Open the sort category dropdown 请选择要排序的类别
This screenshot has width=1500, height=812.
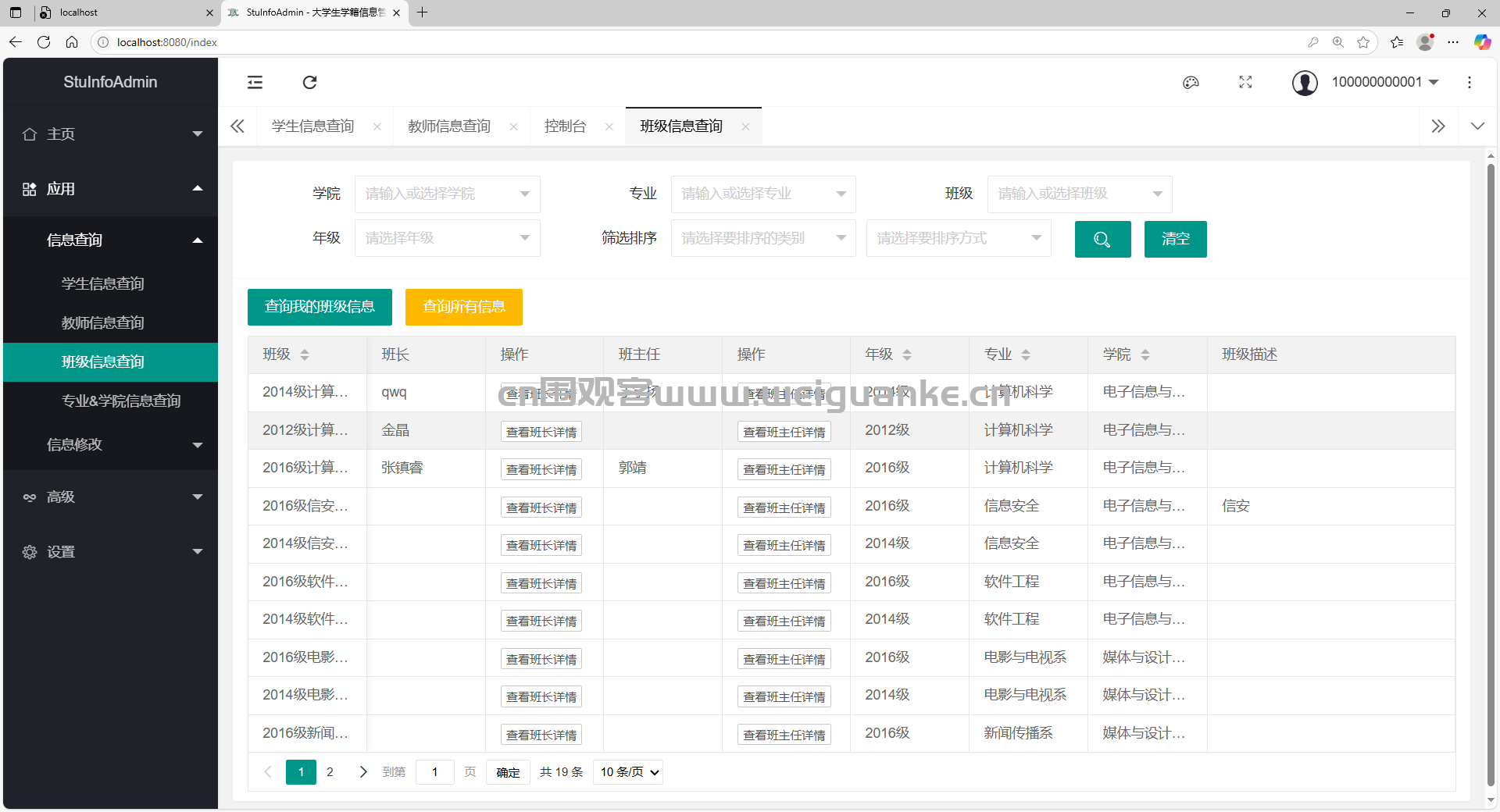763,238
